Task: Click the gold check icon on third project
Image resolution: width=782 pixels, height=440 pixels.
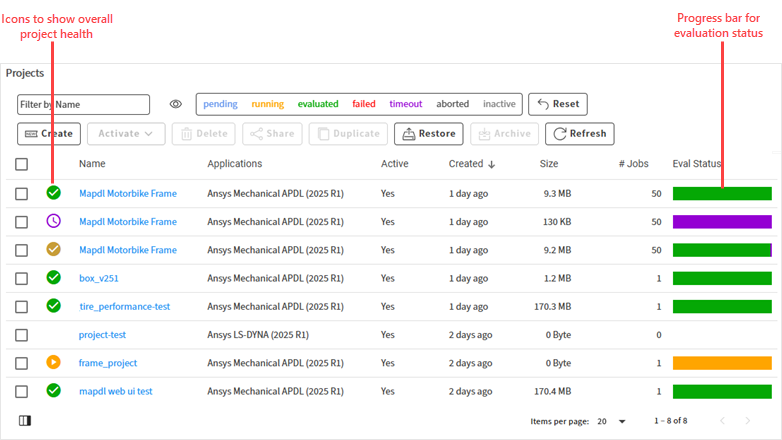Action: (54, 249)
